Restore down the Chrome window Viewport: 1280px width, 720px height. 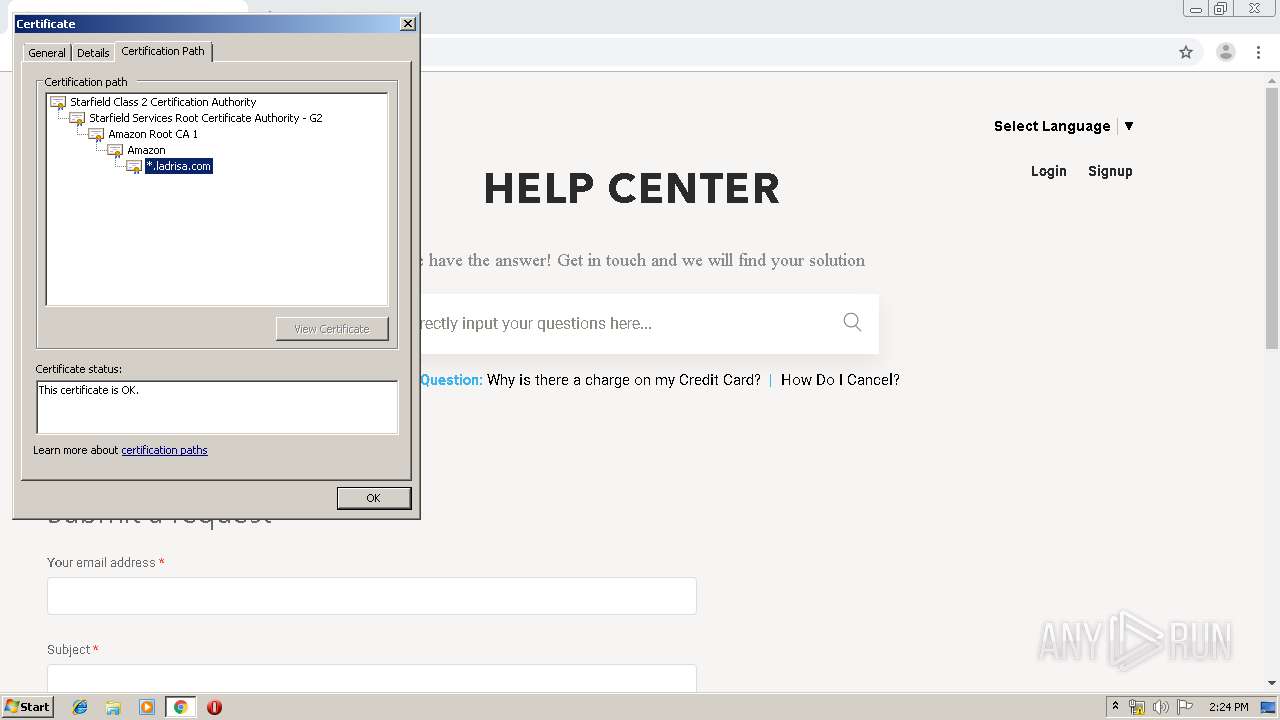click(1221, 8)
